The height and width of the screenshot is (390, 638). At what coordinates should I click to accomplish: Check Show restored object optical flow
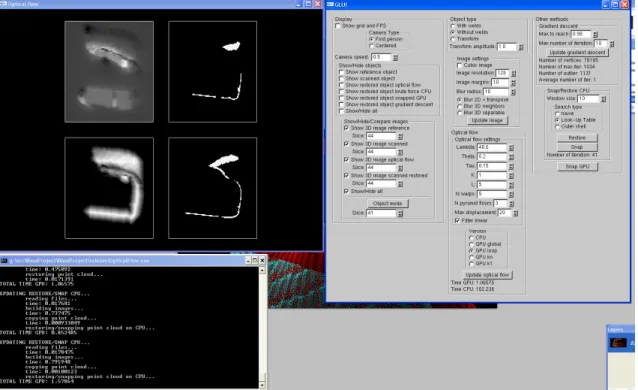[342, 85]
